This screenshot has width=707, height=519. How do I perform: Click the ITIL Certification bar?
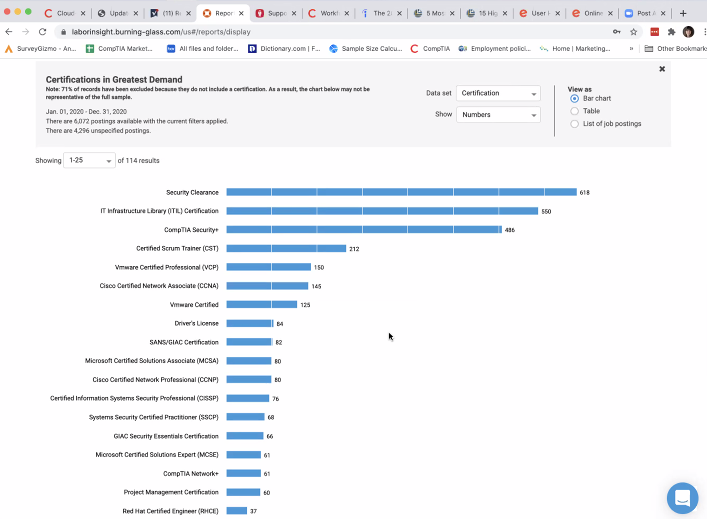pos(382,211)
